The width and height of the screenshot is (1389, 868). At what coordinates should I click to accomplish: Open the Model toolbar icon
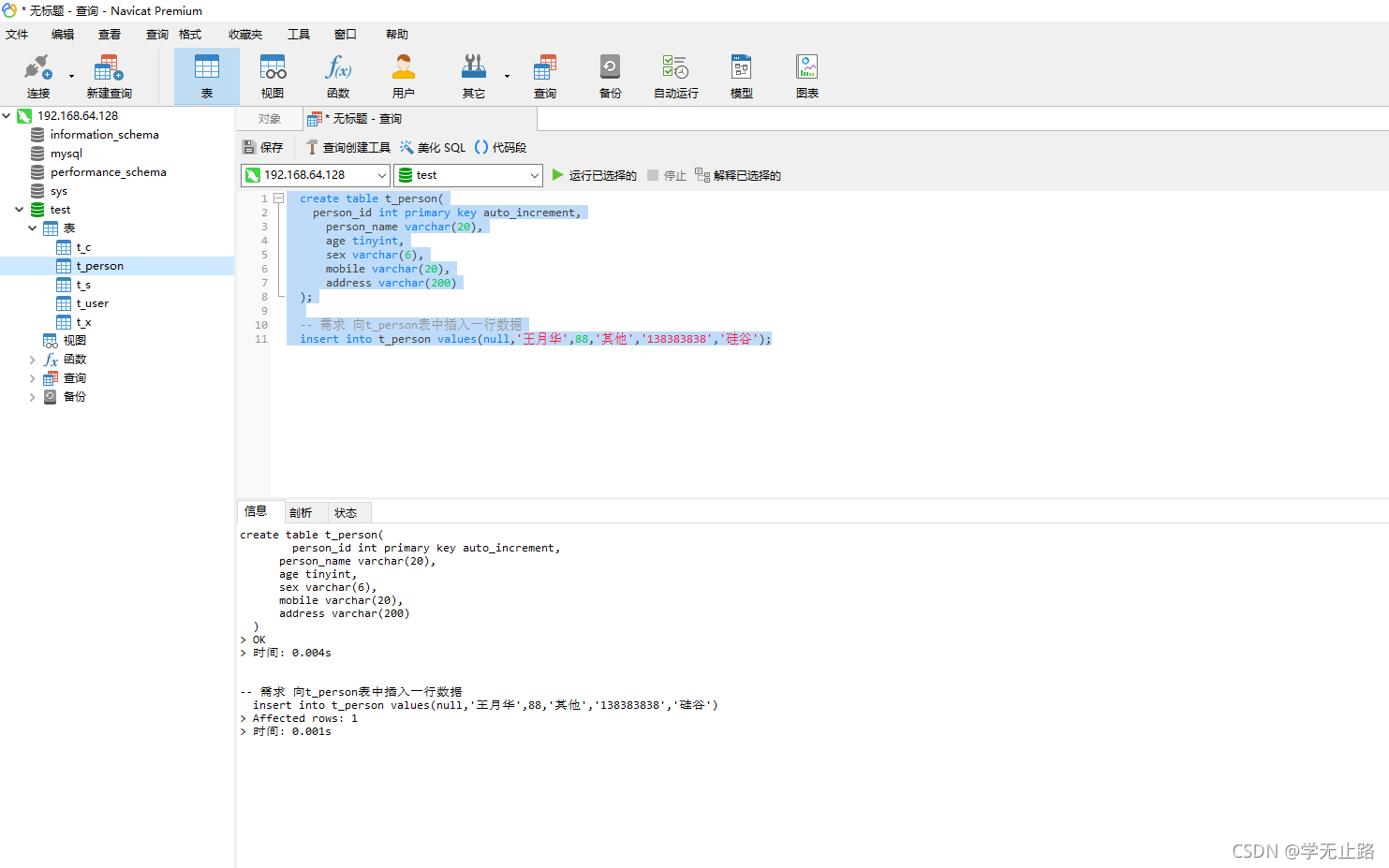pyautogui.click(x=742, y=76)
